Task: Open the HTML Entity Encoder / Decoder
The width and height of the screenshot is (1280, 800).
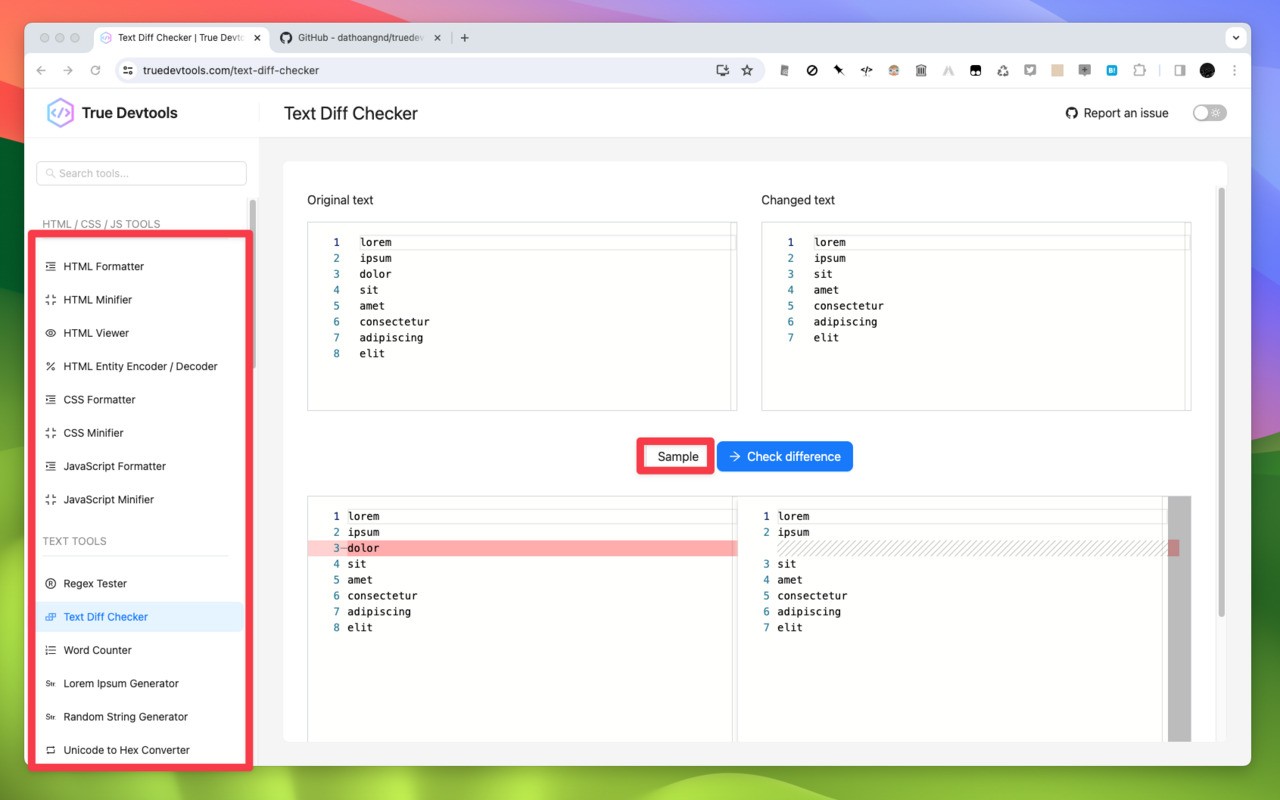Action: click(140, 366)
